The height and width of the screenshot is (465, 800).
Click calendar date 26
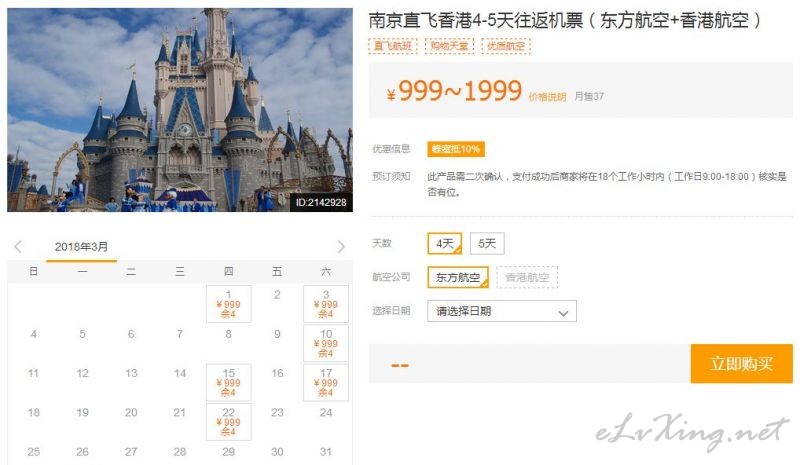tap(83, 452)
